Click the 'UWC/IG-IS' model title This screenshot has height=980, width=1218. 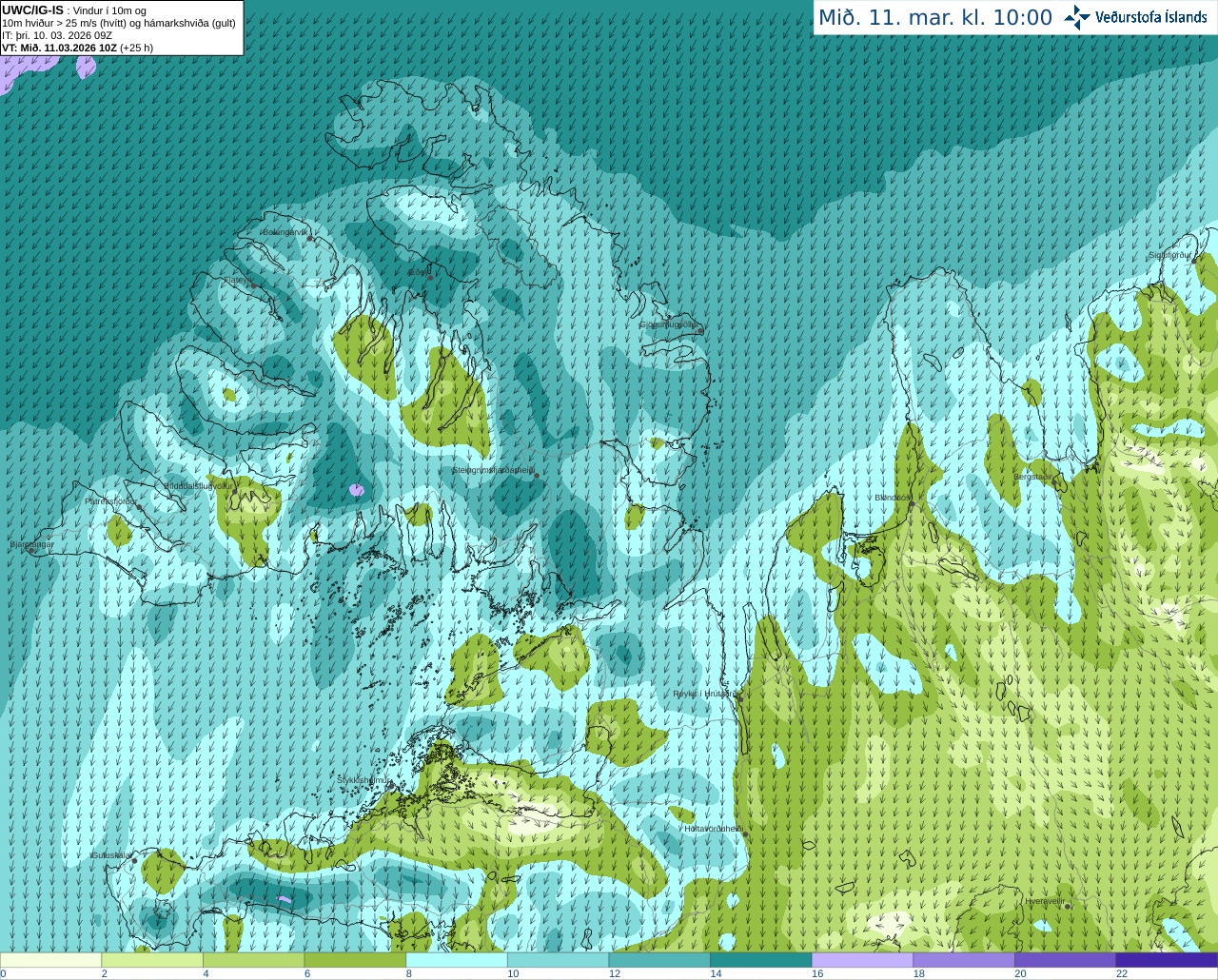(x=32, y=10)
